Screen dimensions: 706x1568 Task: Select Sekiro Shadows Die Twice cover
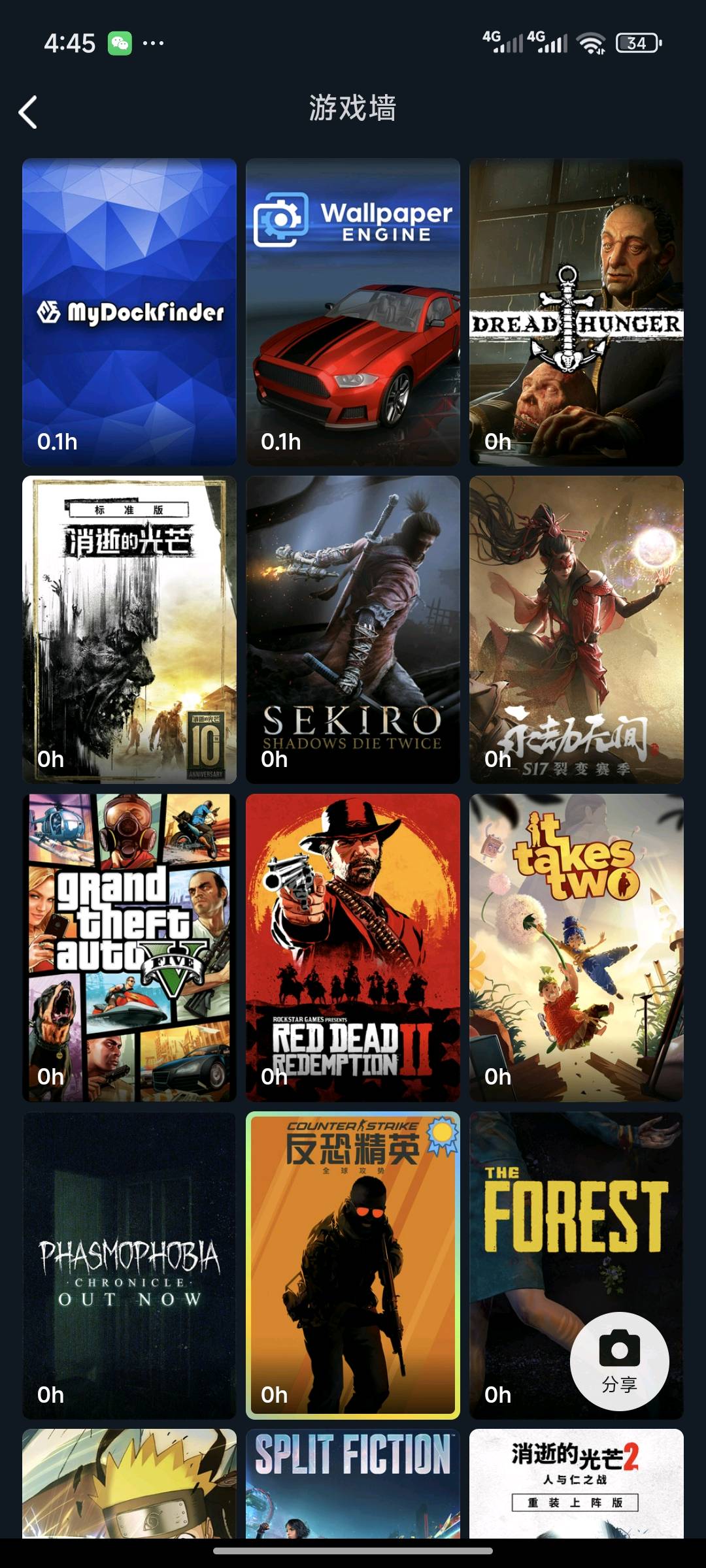[x=353, y=630]
